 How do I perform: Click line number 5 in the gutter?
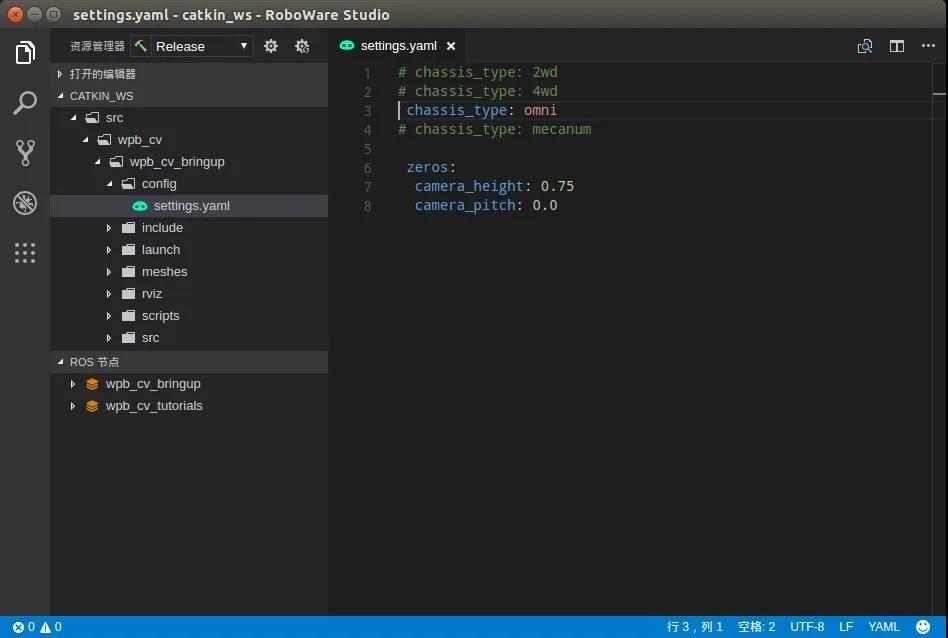367,149
